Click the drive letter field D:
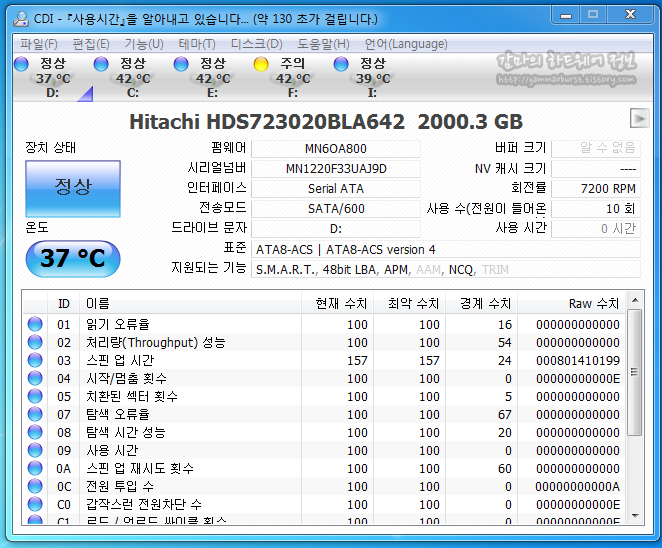 [336, 229]
